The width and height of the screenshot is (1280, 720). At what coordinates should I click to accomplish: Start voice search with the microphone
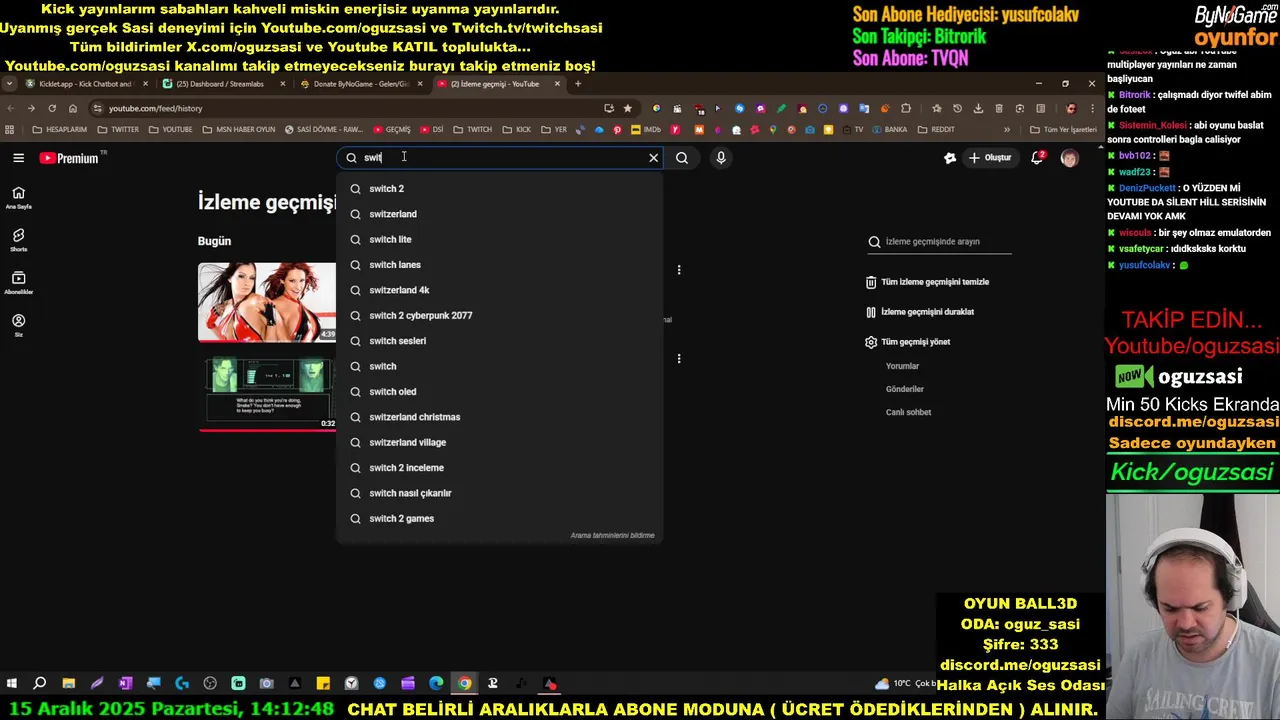tap(721, 158)
